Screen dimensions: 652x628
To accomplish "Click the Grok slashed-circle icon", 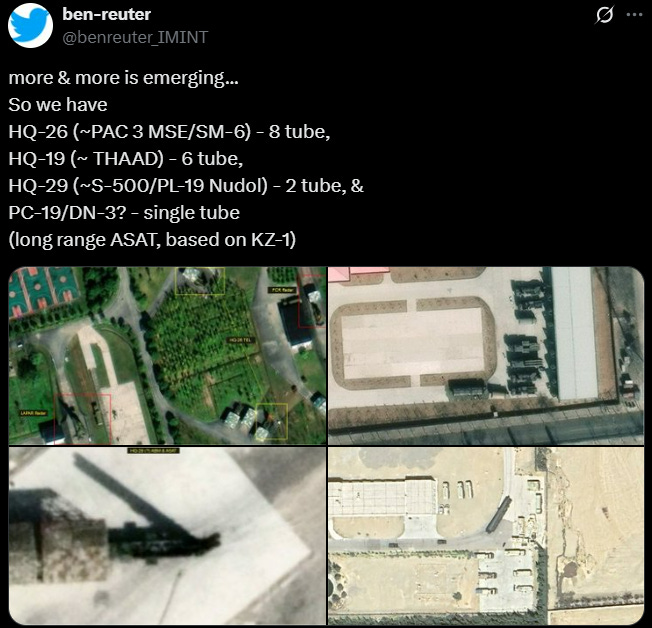I will pos(604,15).
